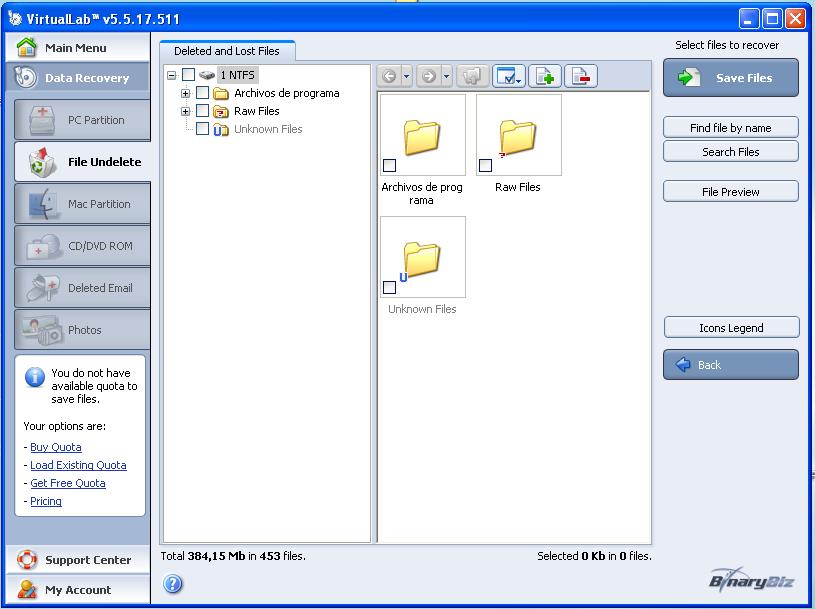Click the blue info icon in quota notice
Viewport: 815px width, 609px height.
[x=35, y=377]
